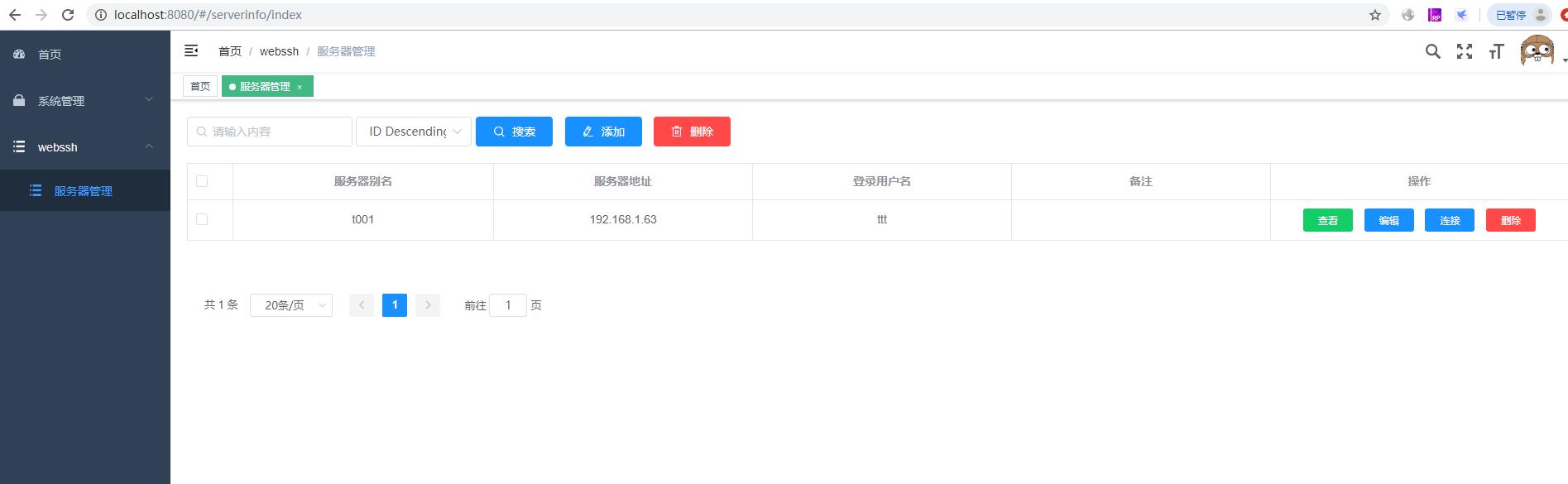The image size is (1568, 484).
Task: Click webssh in the breadcrumb
Action: point(279,51)
